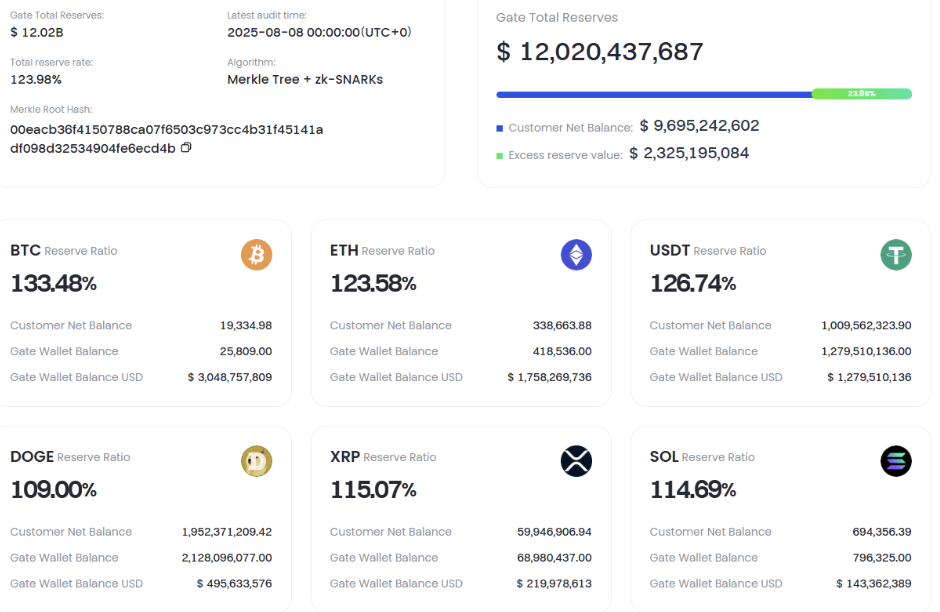940x612 pixels.
Task: Select BTC wallet balance 25,809.00
Action: click(x=246, y=351)
